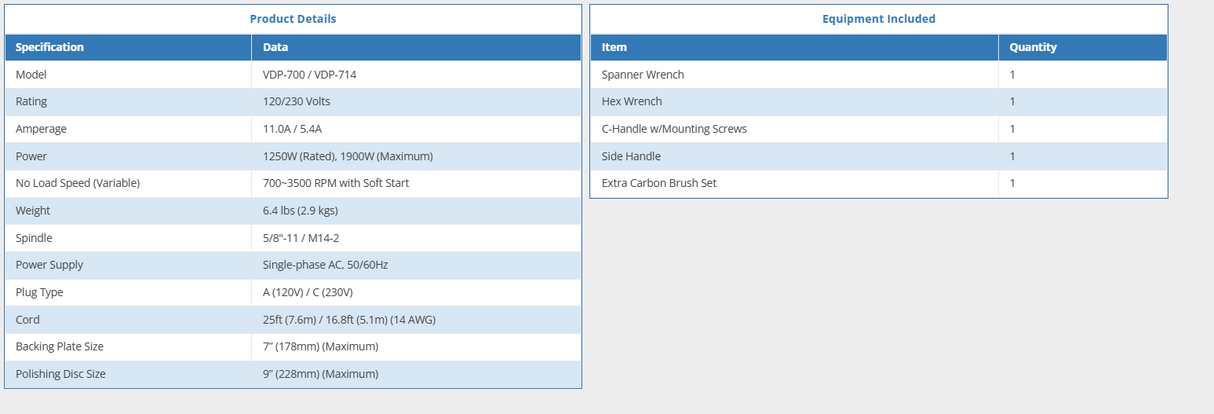The image size is (1214, 414).
Task: Click the Equipment Included table title
Action: [x=878, y=19]
